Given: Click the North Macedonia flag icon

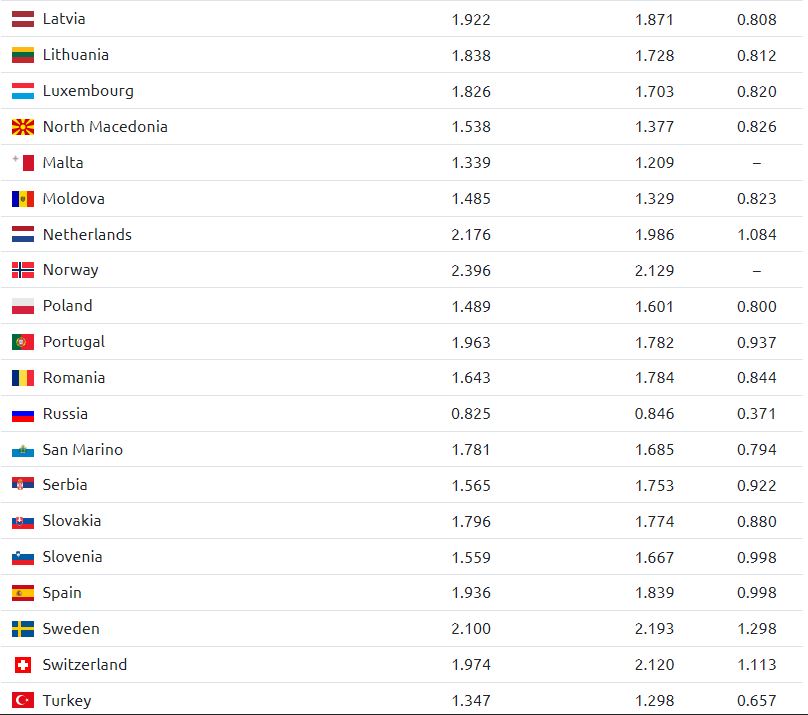Looking at the screenshot, I should click(x=23, y=127).
